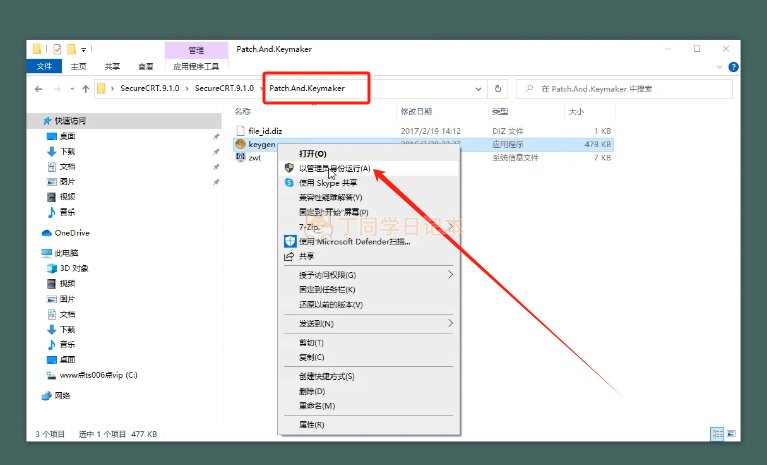This screenshot has height=465, width=767.
Task: Choose 打开(O) from the context menu
Action: (x=369, y=154)
